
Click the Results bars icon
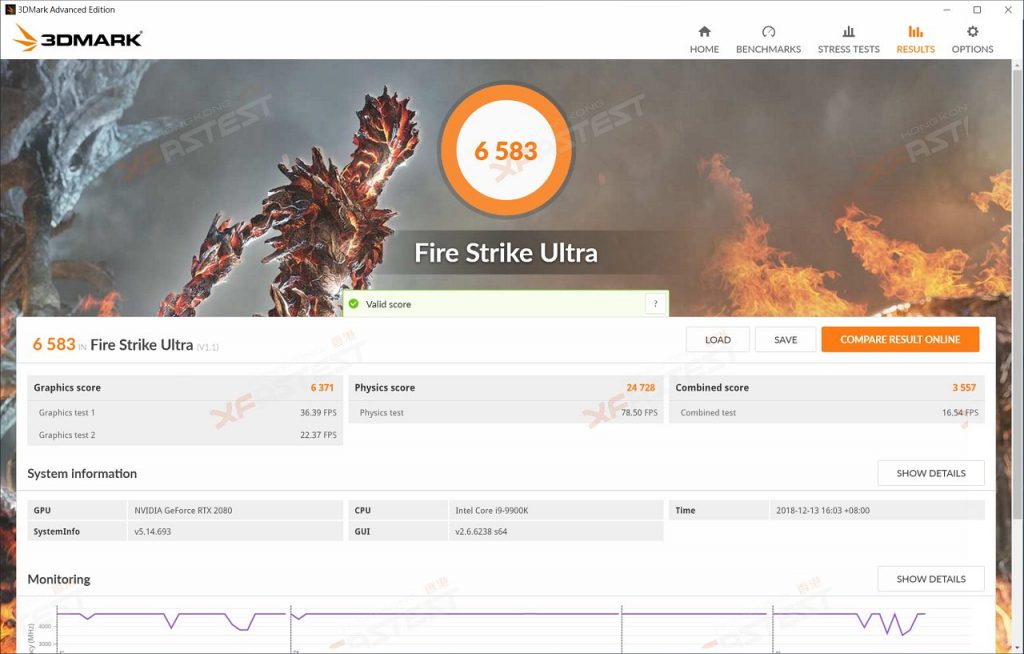click(x=915, y=31)
